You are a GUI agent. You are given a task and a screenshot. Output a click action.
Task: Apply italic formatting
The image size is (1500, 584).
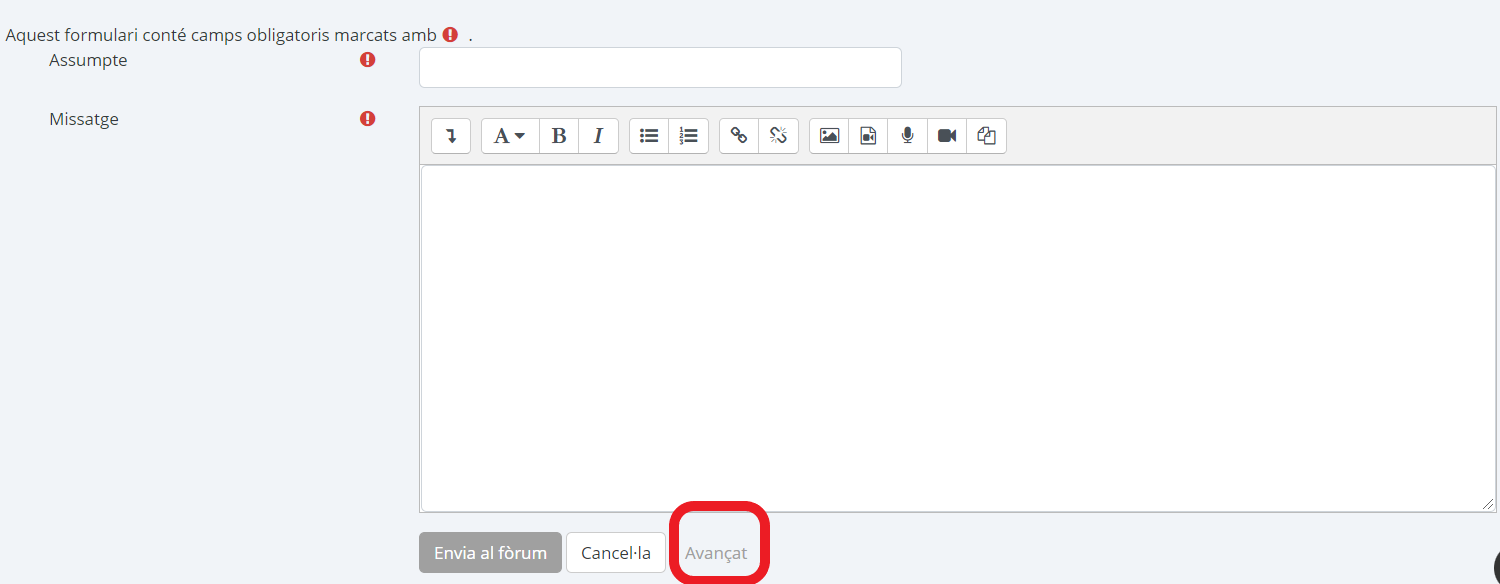598,136
